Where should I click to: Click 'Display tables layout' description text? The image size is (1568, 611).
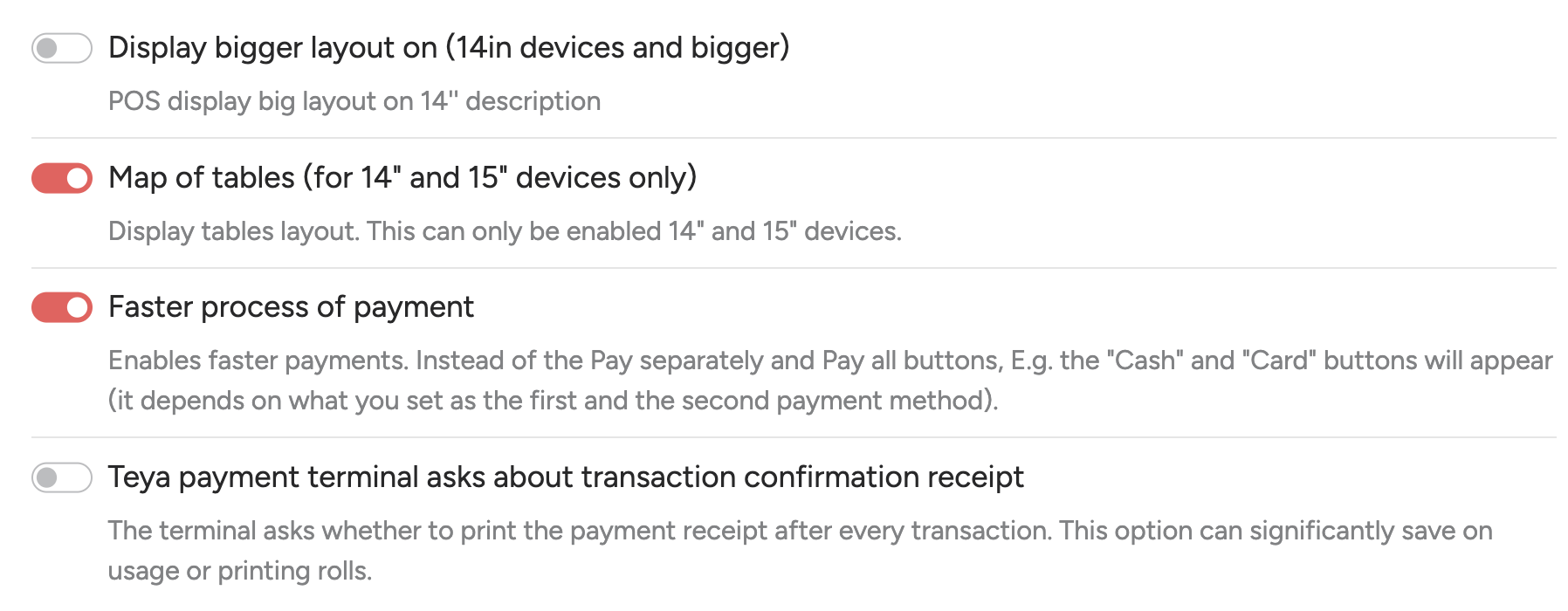point(504,231)
